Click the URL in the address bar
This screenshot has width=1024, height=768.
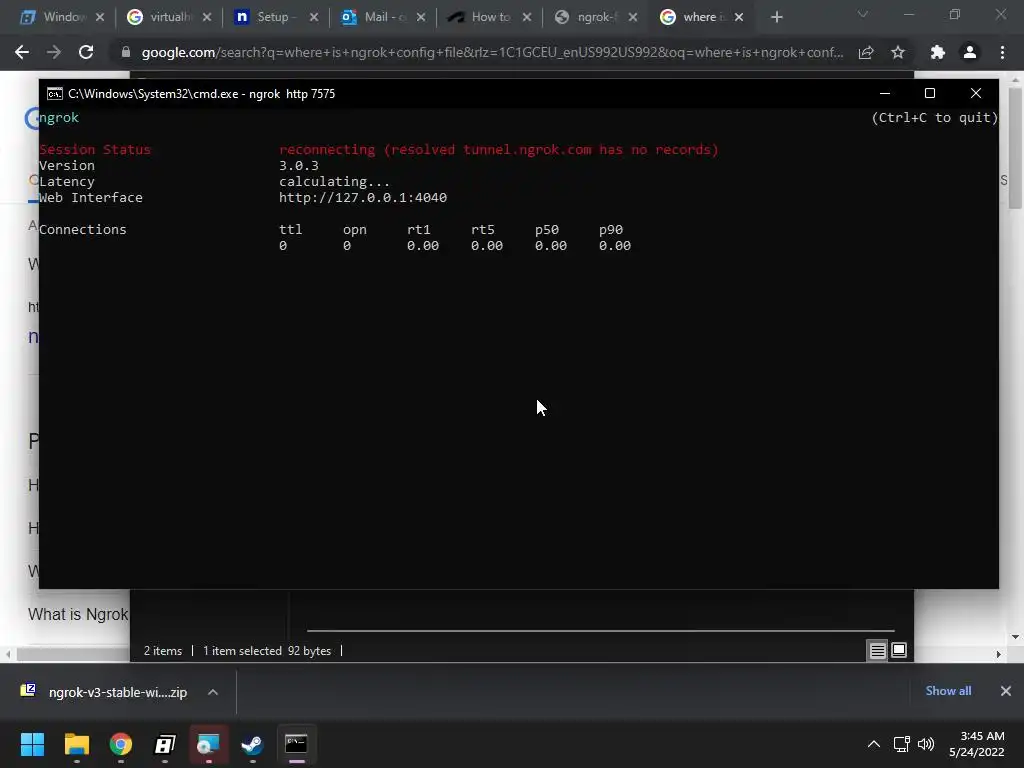(492, 52)
